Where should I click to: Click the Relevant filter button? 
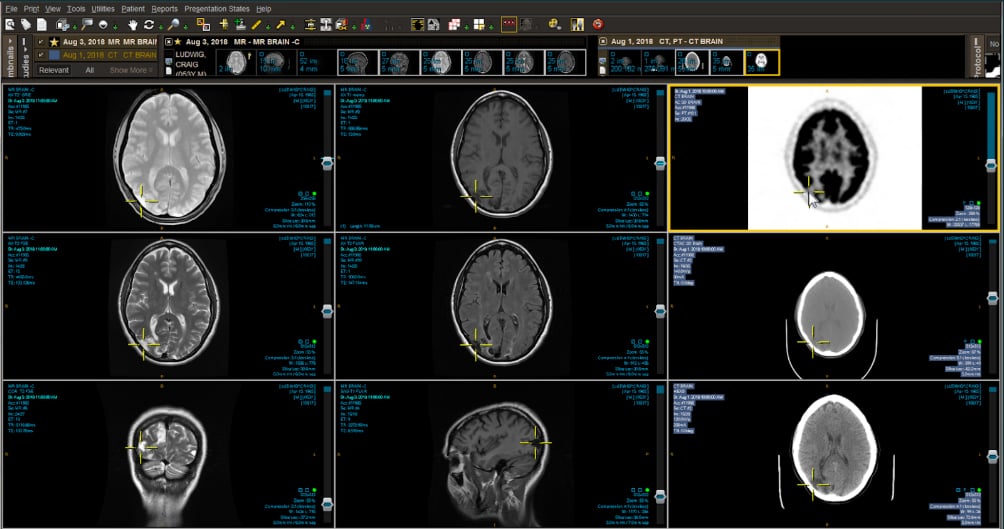[53, 70]
